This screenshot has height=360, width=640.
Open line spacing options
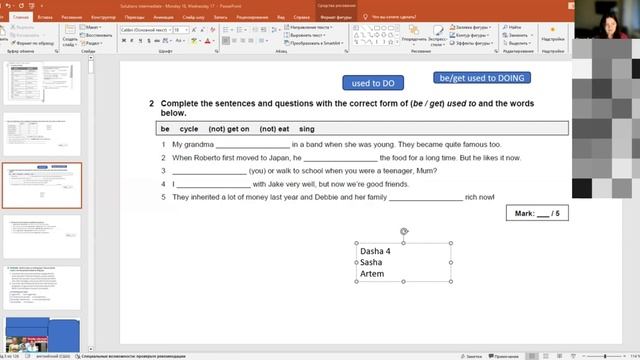(x=275, y=30)
